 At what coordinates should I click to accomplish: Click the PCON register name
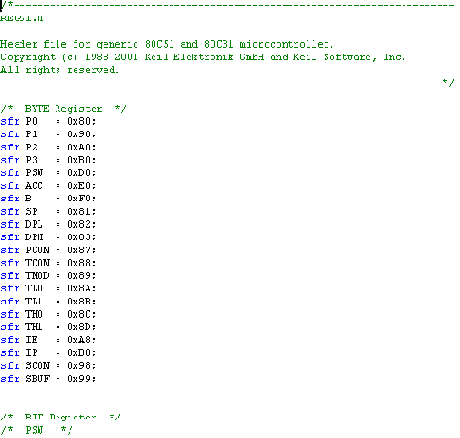pos(38,250)
